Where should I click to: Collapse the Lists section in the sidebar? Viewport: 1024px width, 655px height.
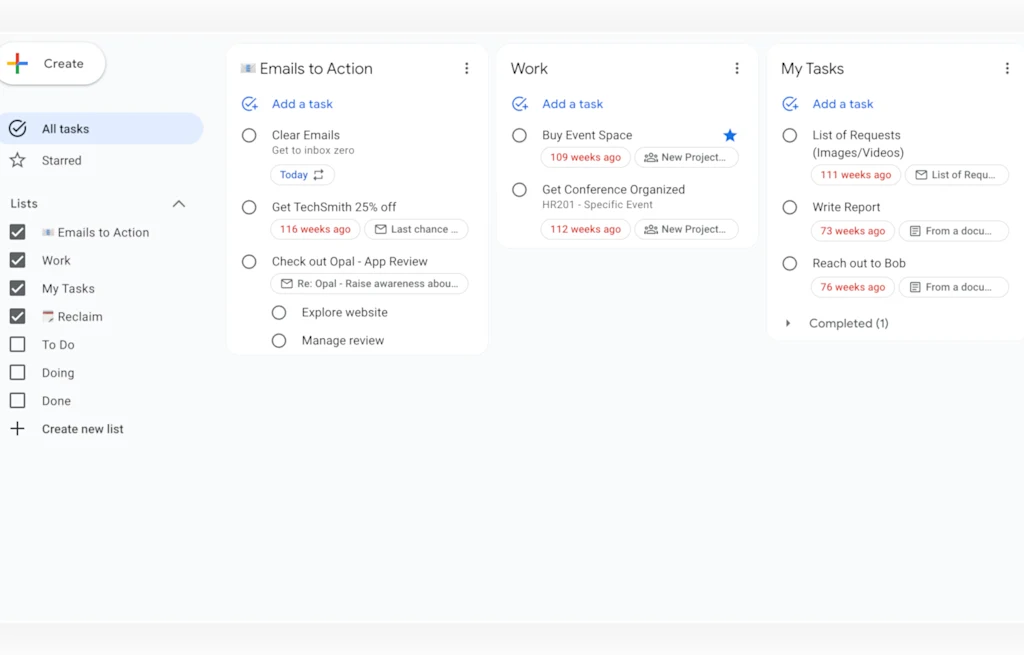178,203
